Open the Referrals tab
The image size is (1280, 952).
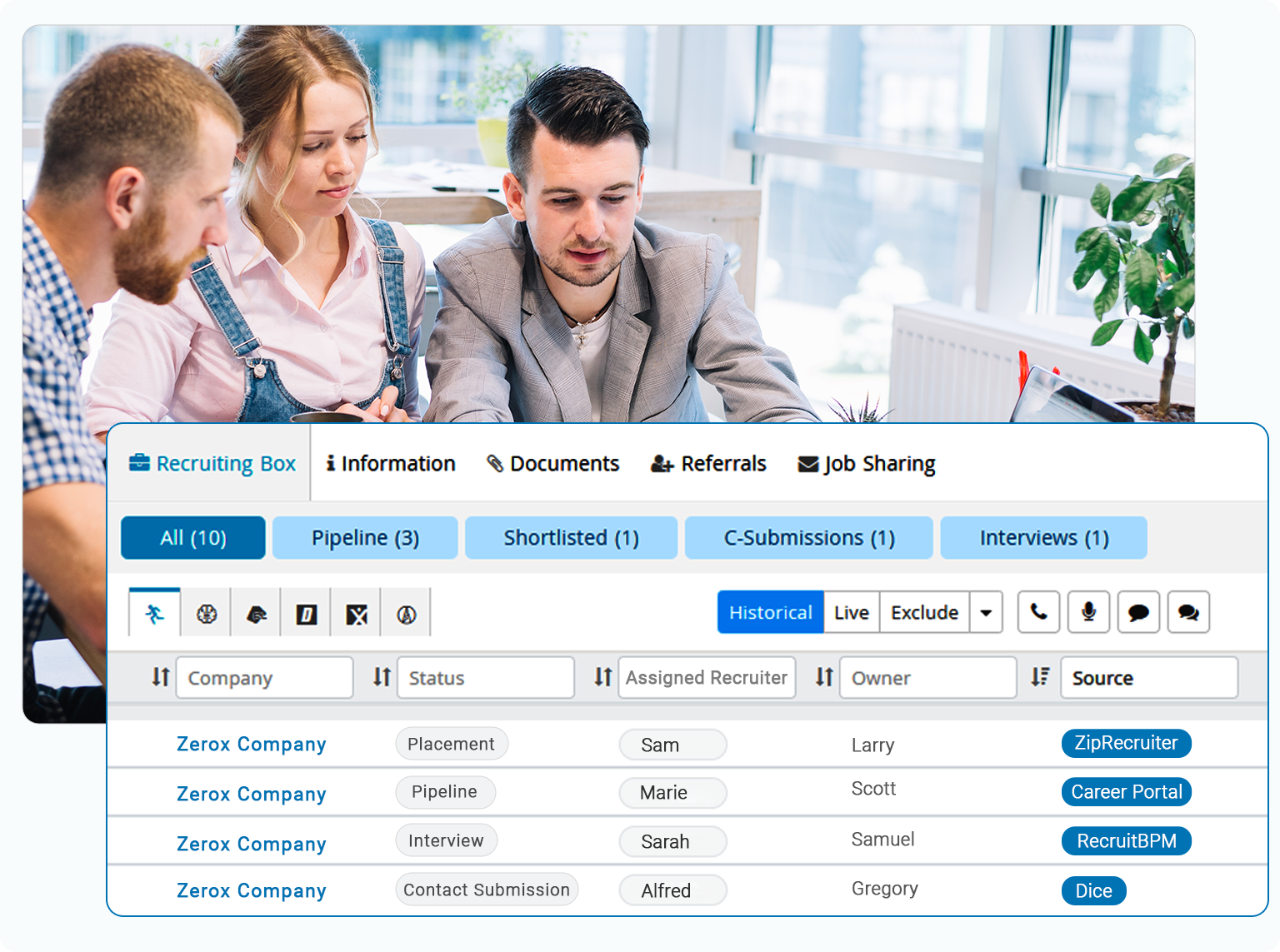(x=707, y=463)
